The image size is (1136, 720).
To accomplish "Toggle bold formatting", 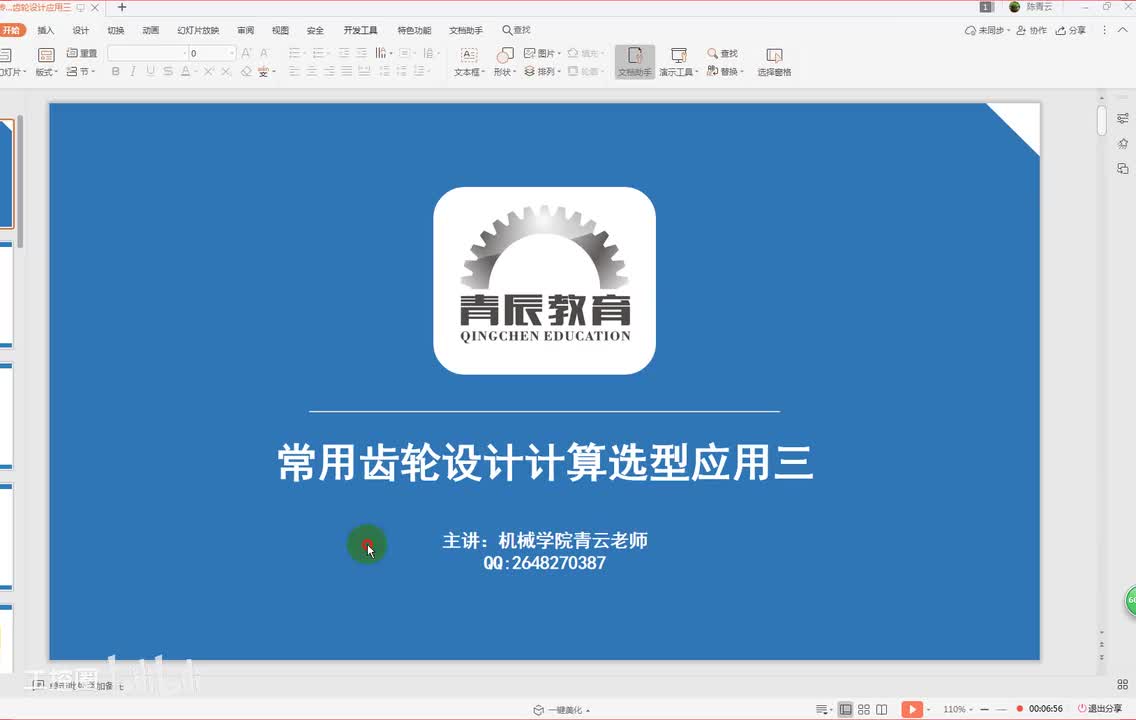I will click(x=116, y=72).
